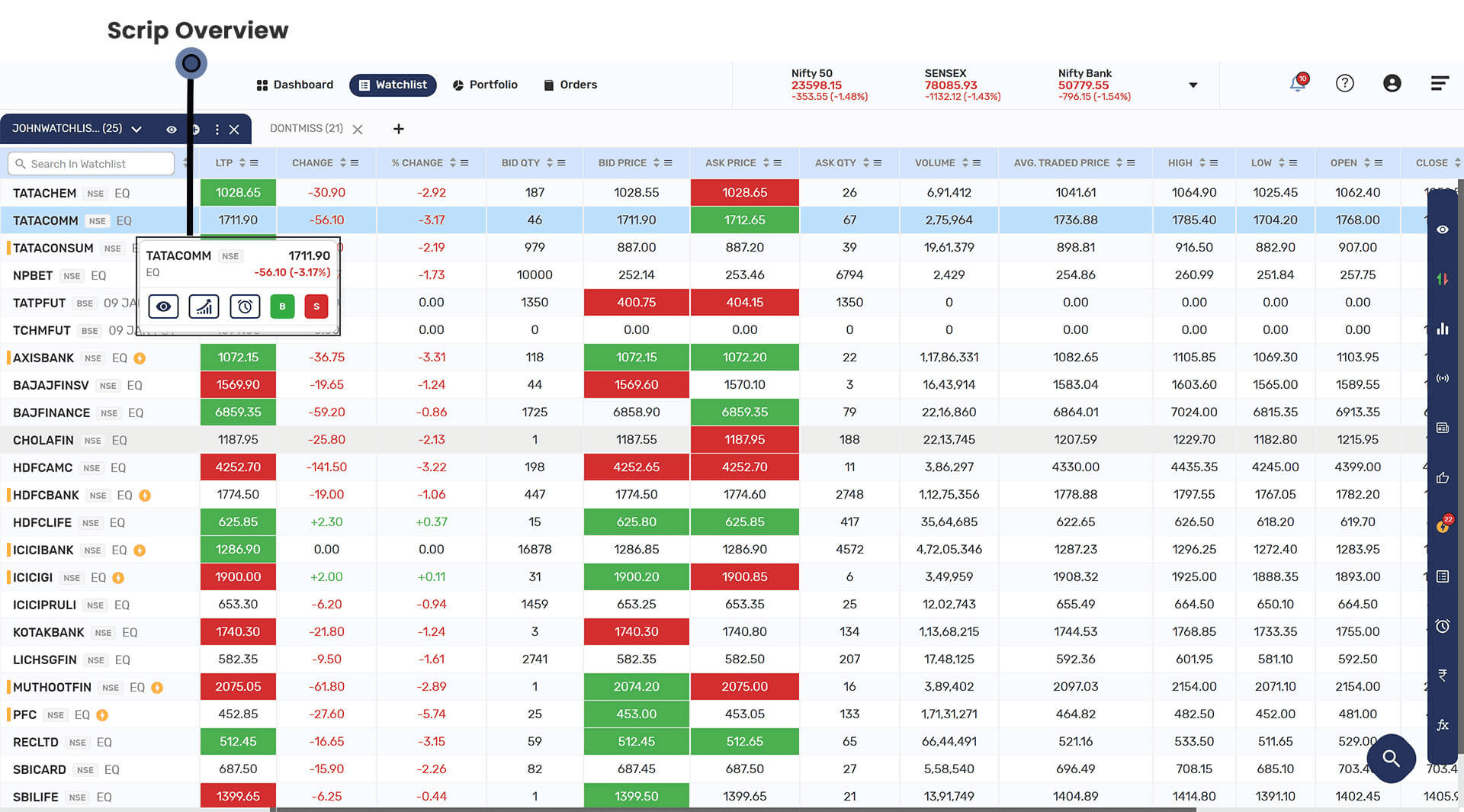
Task: Open the LTP column menu
Action: tap(254, 163)
